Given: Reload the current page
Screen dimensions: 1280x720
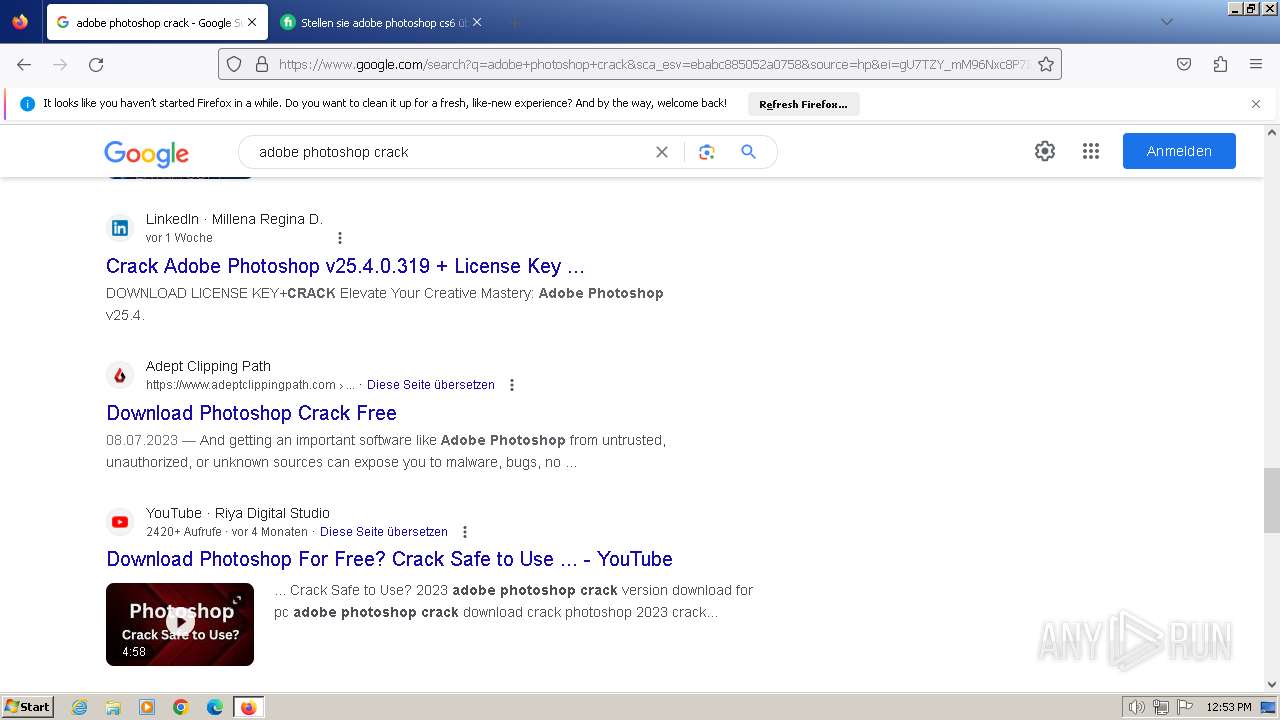Looking at the screenshot, I should point(96,64).
